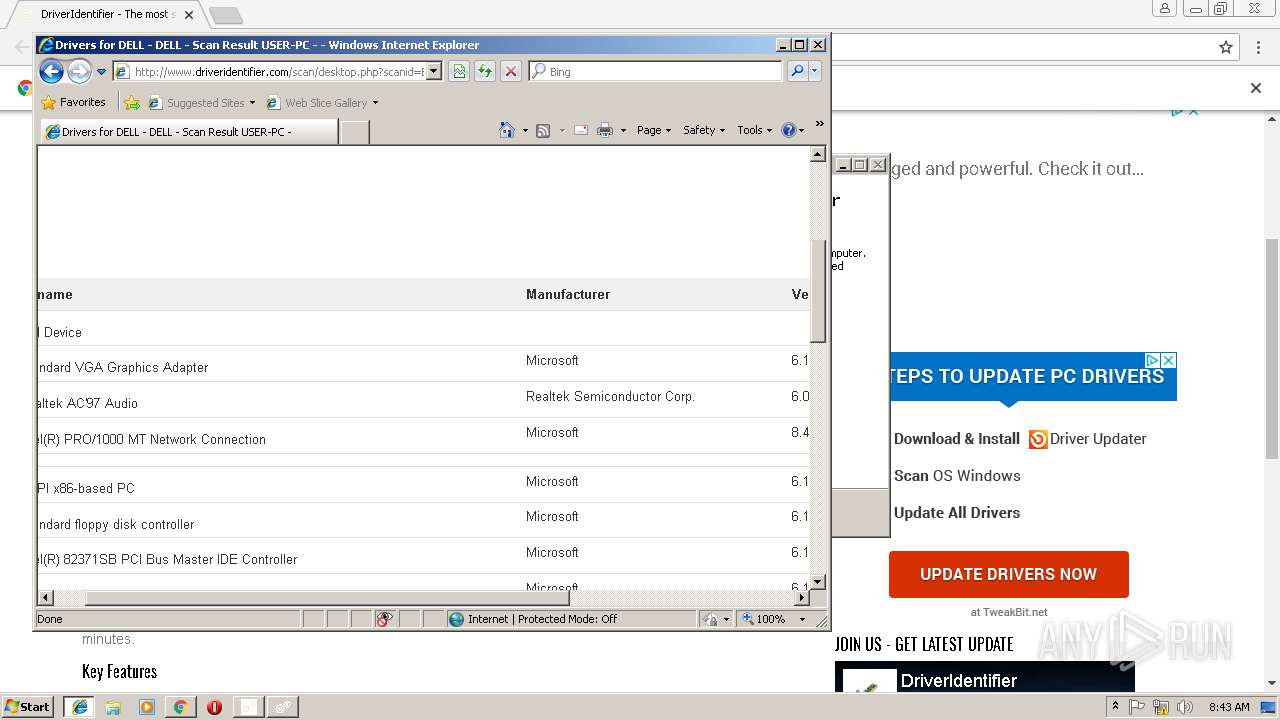1280x720 pixels.
Task: Open Web Slice Gallery link
Action: click(322, 102)
